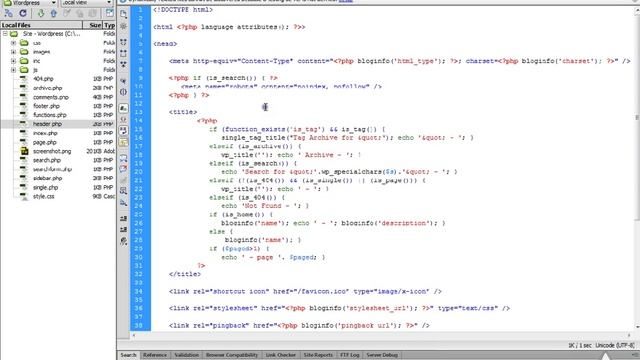This screenshot has width=640, height=360.
Task: Select single.php in file list
Action: coord(45,188)
